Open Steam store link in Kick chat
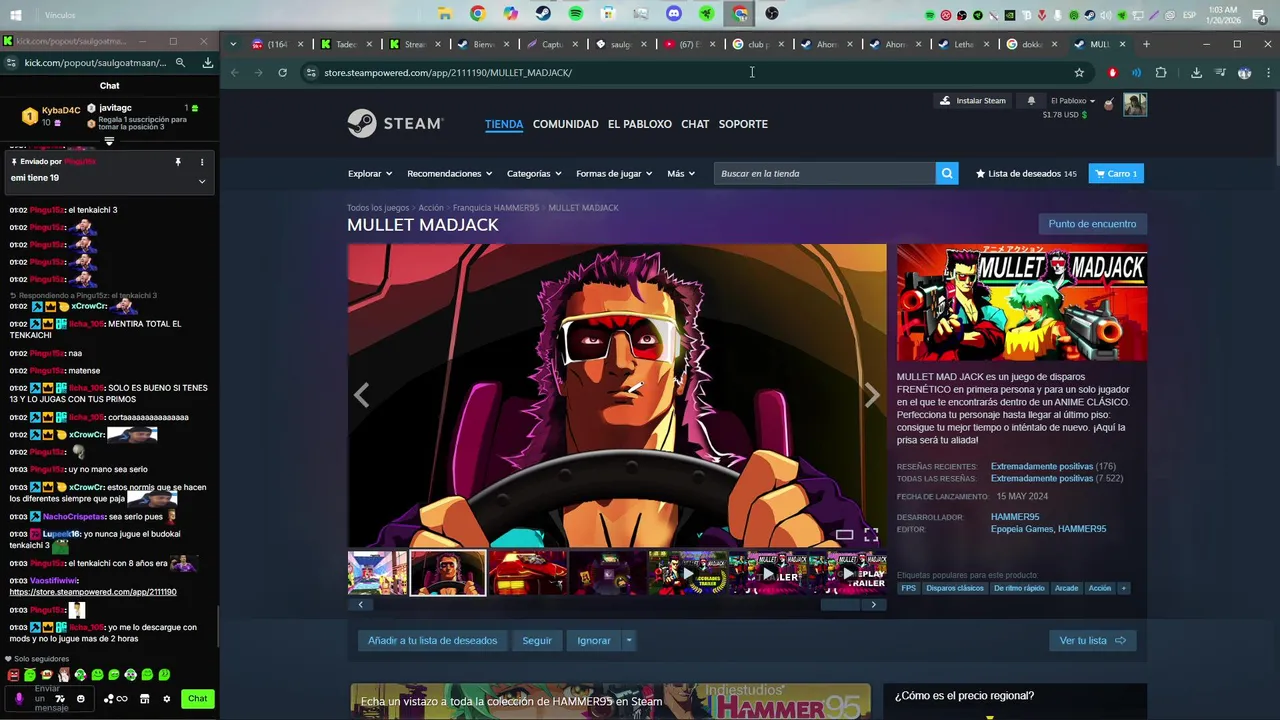 coord(93,592)
